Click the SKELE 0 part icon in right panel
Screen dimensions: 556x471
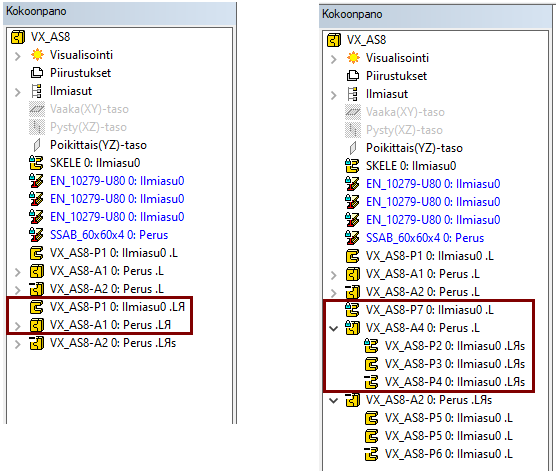(352, 166)
